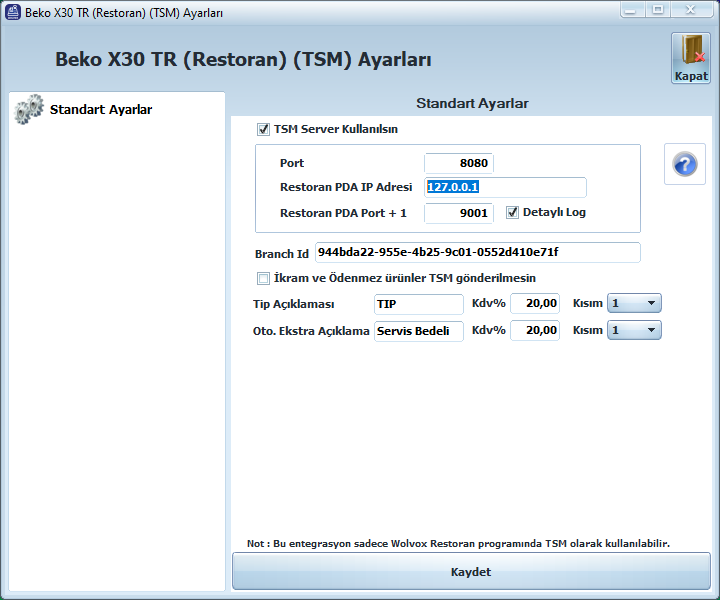Click the gears icon beside Standart Ayarlar
The width and height of the screenshot is (720, 600).
[28, 110]
